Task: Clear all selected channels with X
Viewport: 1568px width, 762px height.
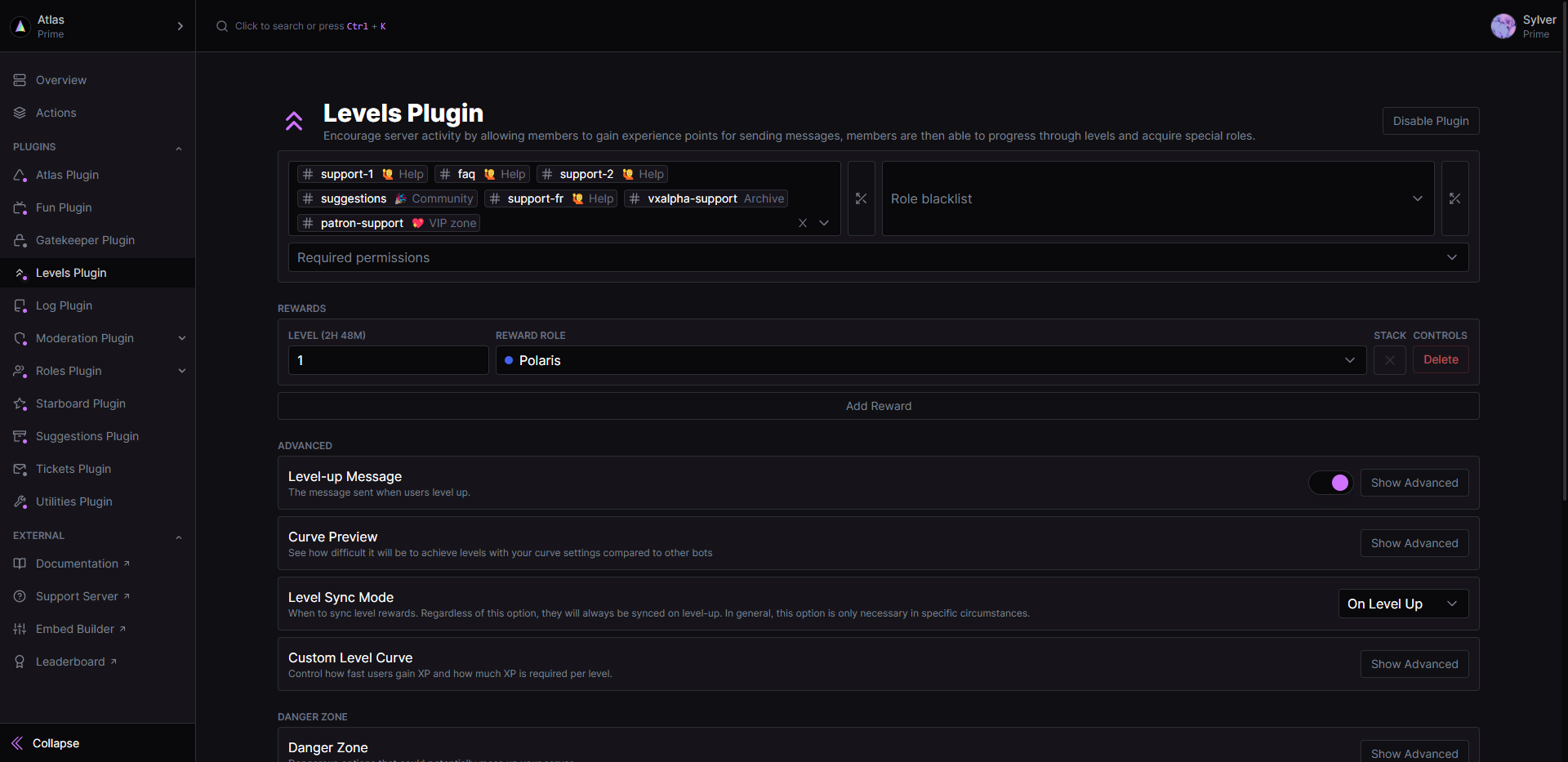Action: tap(802, 223)
